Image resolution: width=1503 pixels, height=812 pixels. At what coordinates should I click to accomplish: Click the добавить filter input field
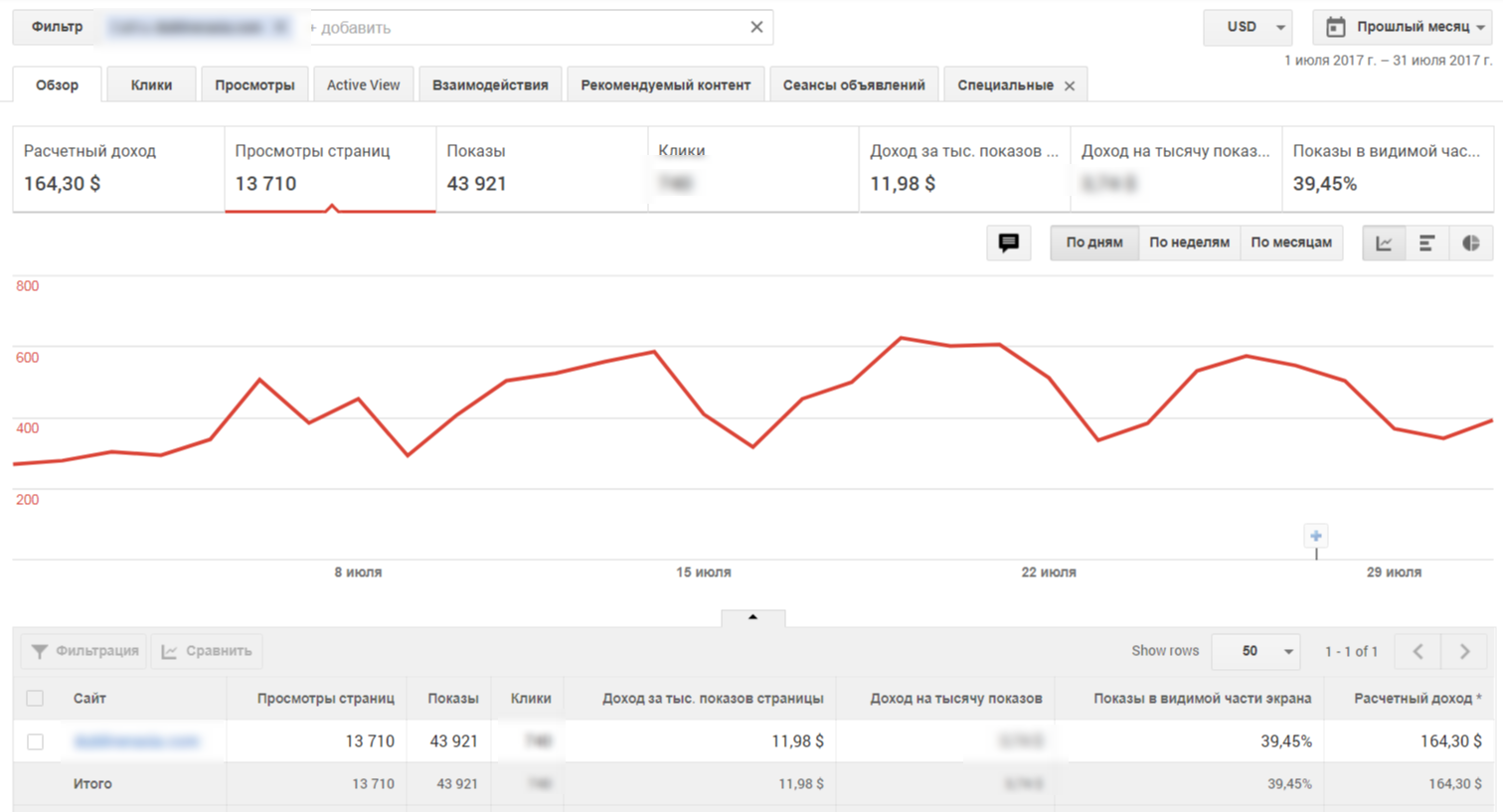click(x=527, y=27)
